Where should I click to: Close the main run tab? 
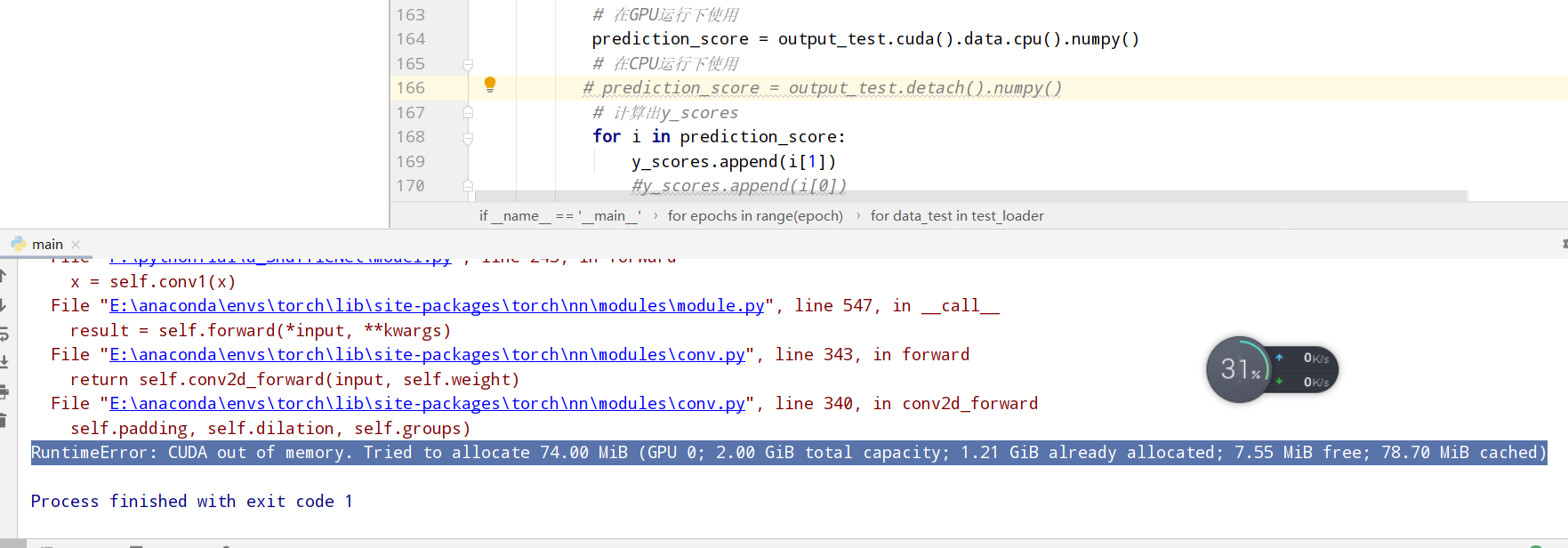pyautogui.click(x=76, y=245)
